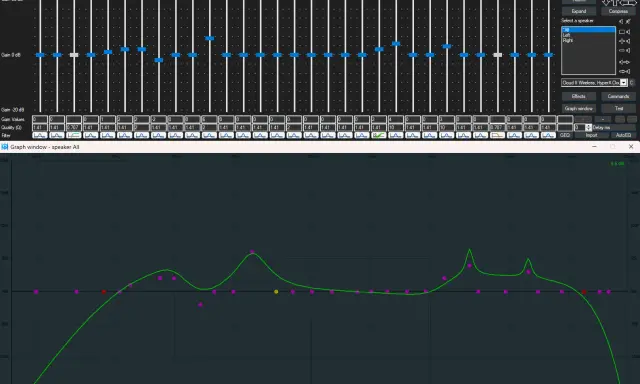Click the purple point on the mid-graph peak

(252, 252)
